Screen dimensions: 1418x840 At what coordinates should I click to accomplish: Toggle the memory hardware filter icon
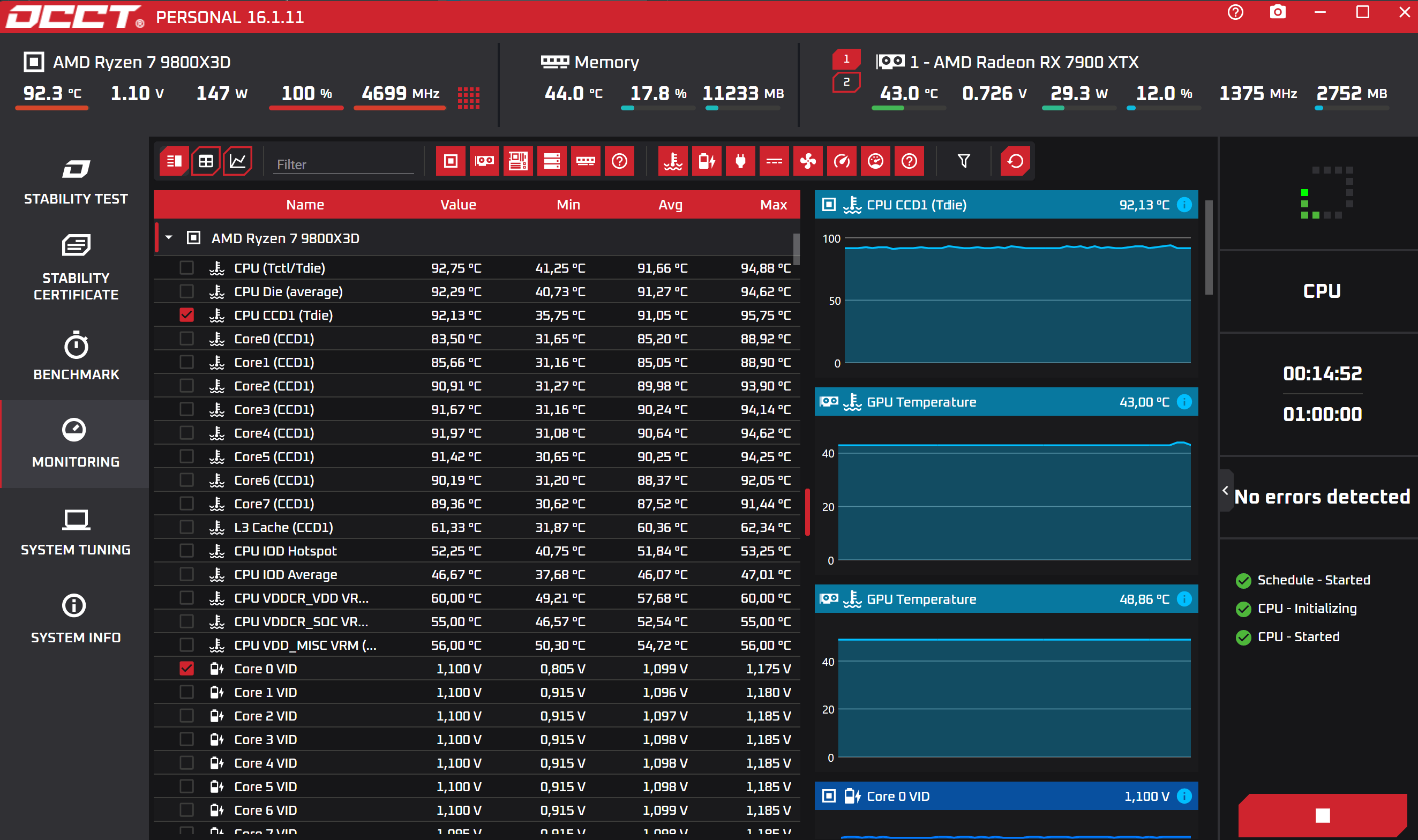[586, 161]
